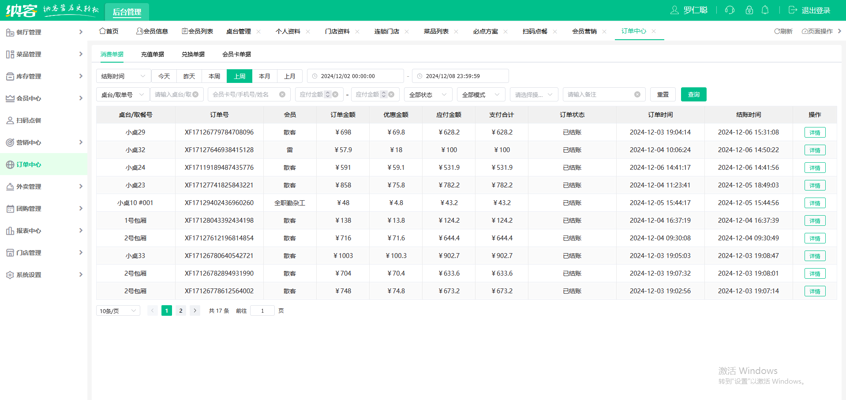This screenshot has height=400, width=846.
Task: Close the 桌台管理 tab
Action: click(x=258, y=32)
